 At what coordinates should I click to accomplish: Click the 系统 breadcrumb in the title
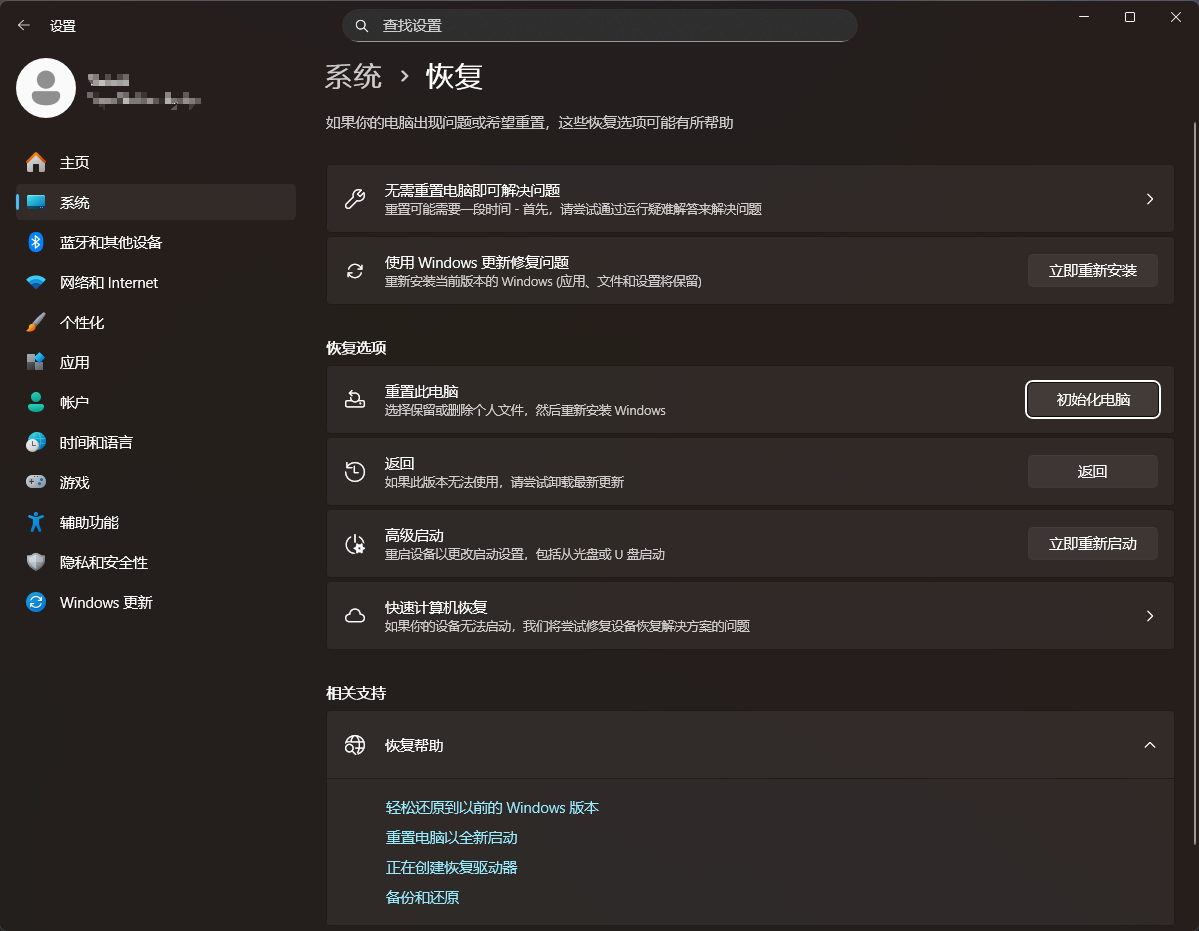(353, 76)
